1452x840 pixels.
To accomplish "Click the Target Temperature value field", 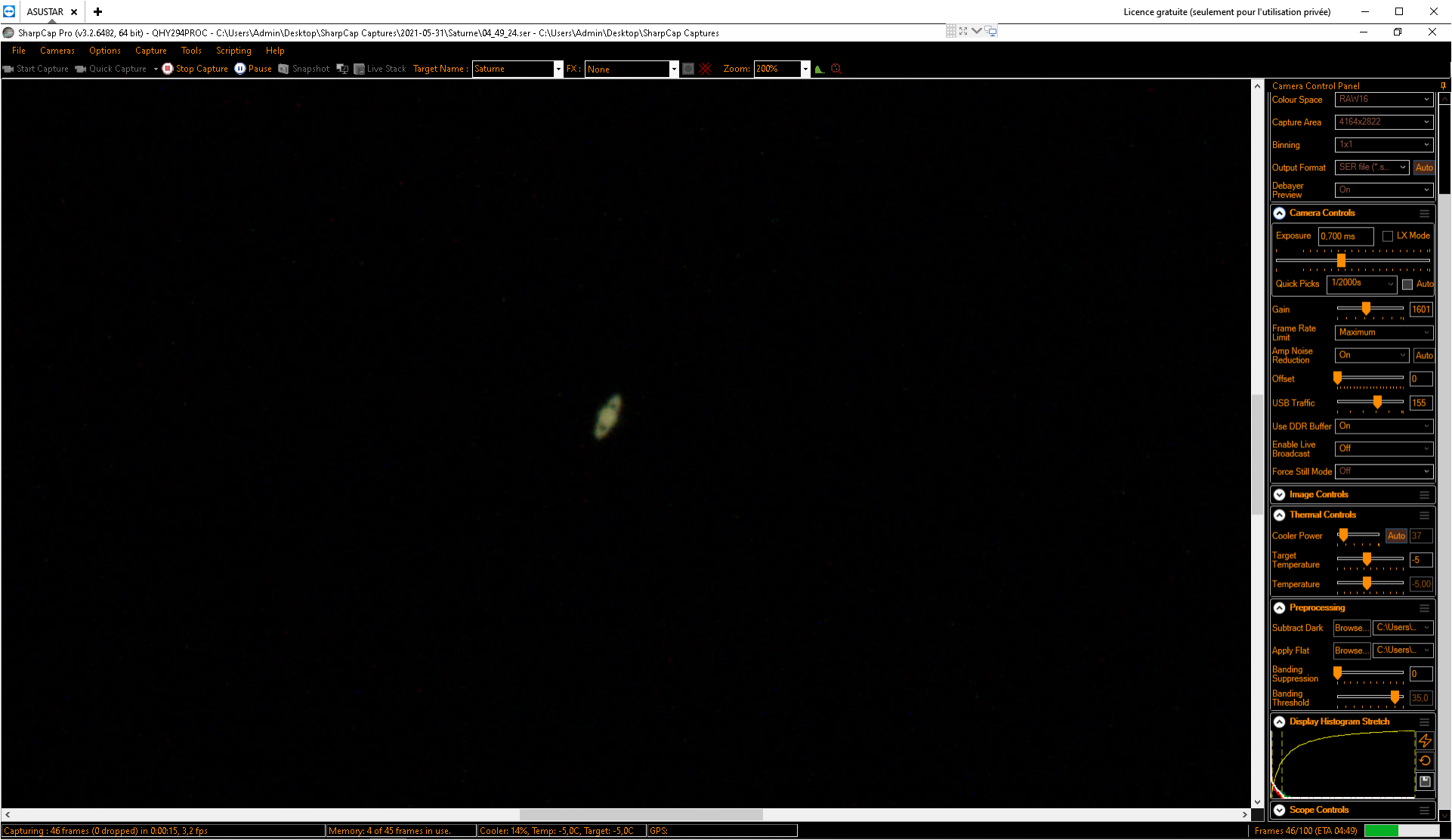I will [x=1421, y=561].
